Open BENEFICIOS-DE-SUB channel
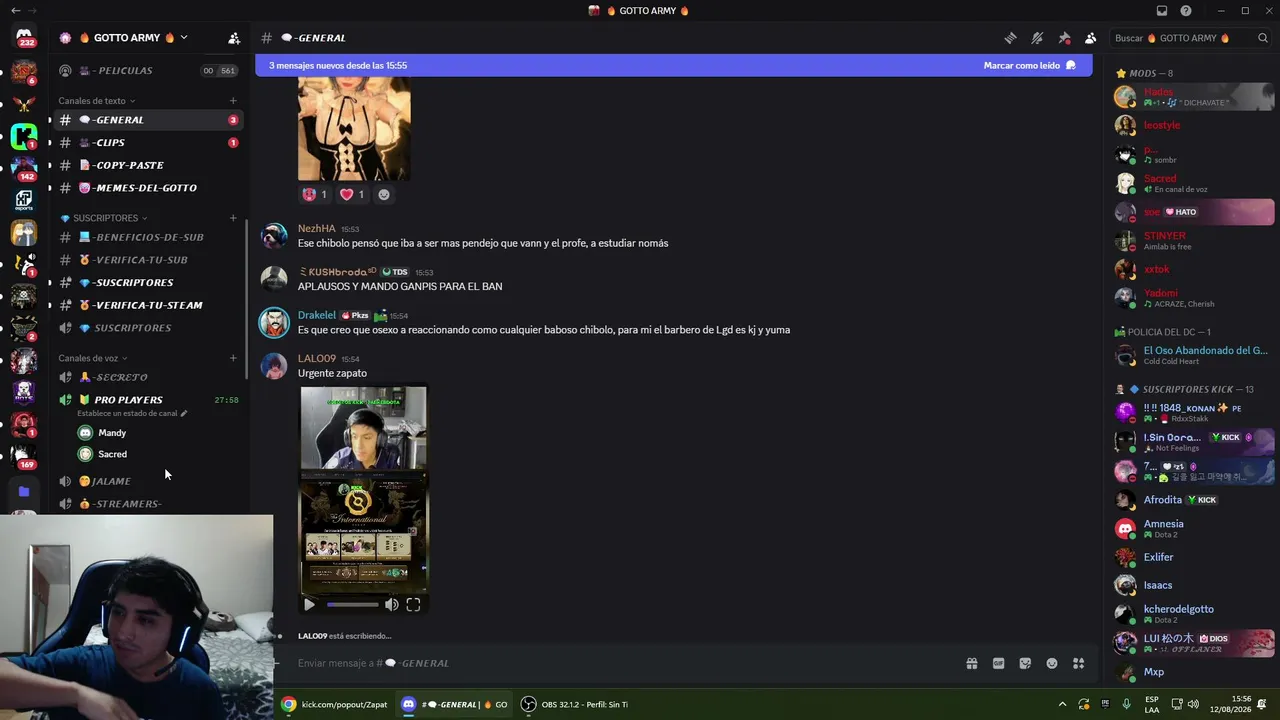Viewport: 1280px width, 720px height. (x=148, y=237)
